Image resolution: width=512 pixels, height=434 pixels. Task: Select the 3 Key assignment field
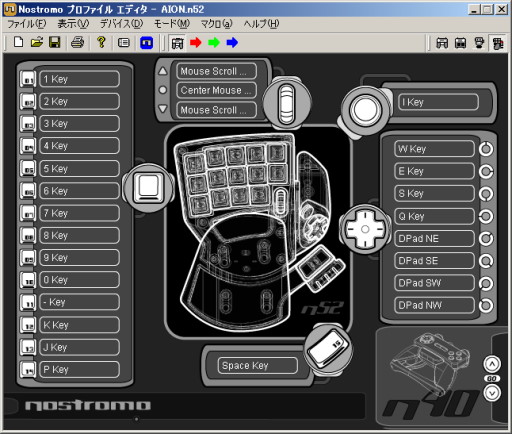click(x=79, y=124)
